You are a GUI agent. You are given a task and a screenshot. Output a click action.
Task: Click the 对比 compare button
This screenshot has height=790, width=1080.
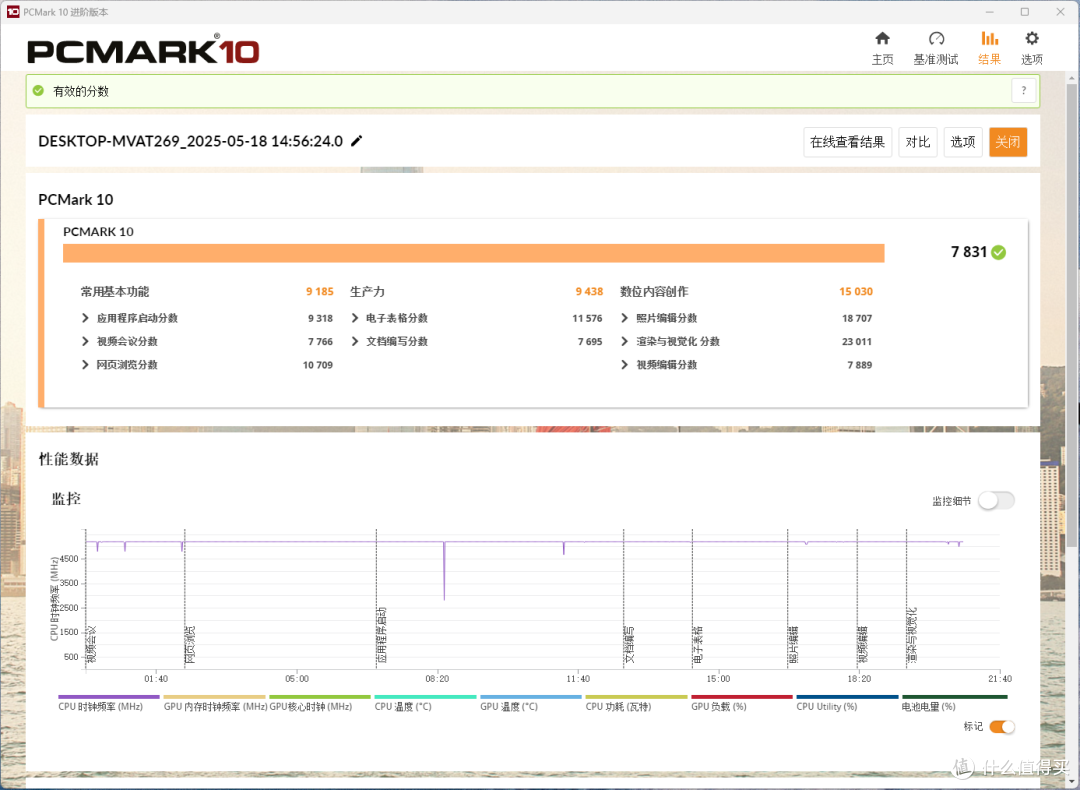coord(917,142)
